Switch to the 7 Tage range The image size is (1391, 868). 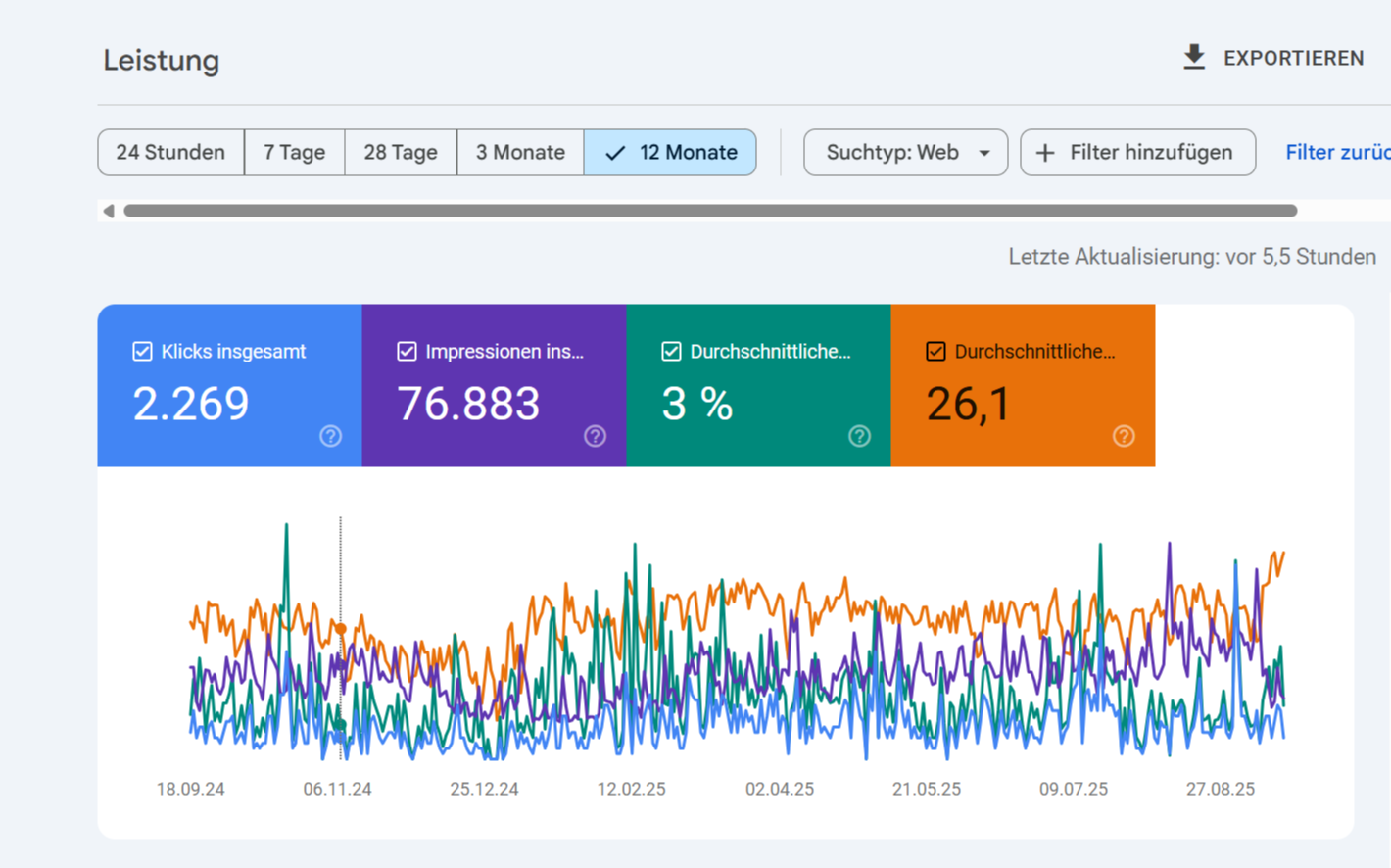point(294,153)
